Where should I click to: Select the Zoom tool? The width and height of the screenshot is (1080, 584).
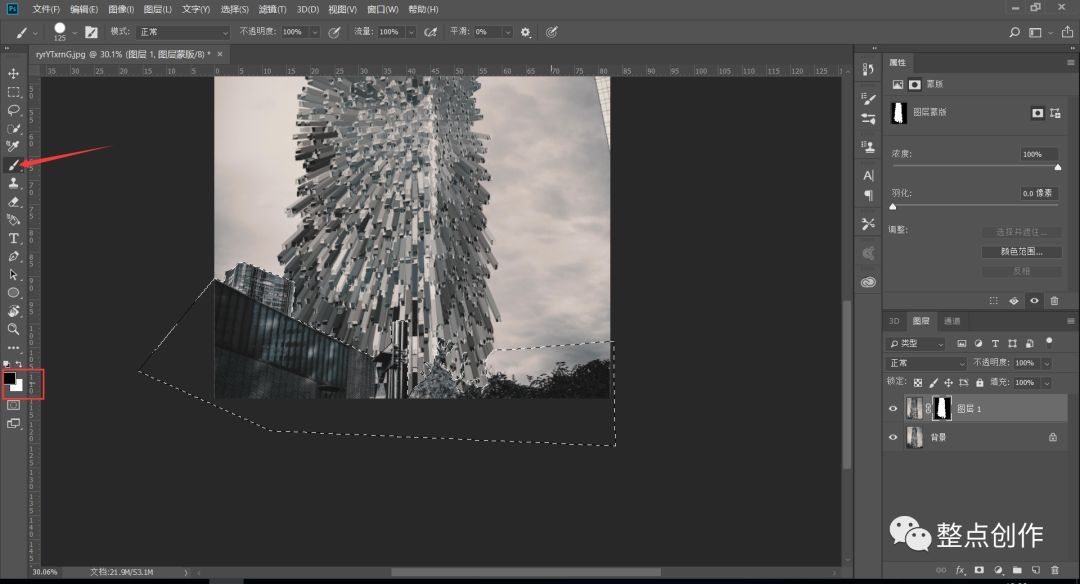pyautogui.click(x=13, y=329)
